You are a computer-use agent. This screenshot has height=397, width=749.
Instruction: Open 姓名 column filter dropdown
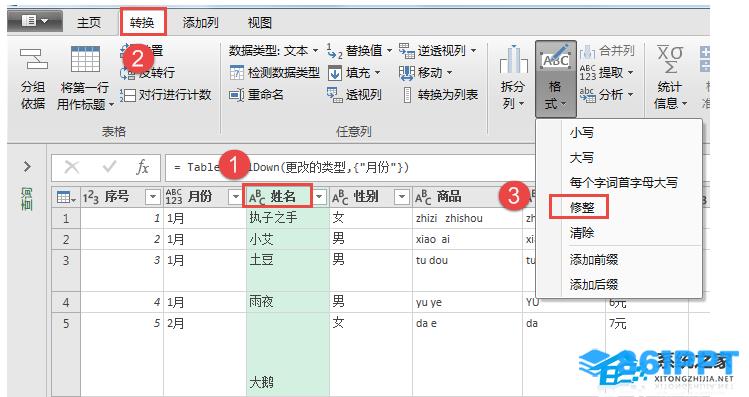(x=320, y=197)
